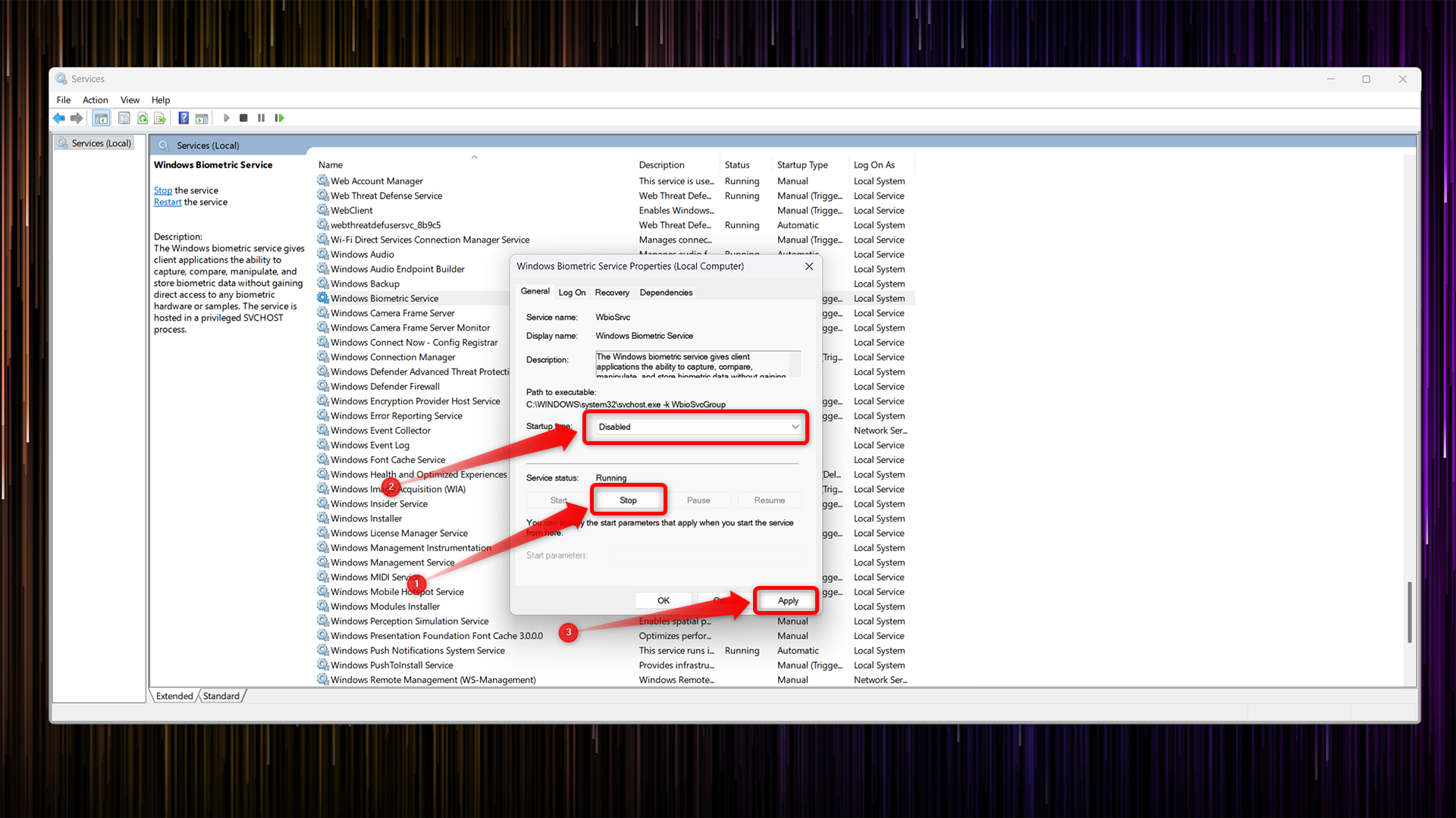The height and width of the screenshot is (818, 1456).
Task: Click Services app icon in title bar
Action: click(x=61, y=79)
